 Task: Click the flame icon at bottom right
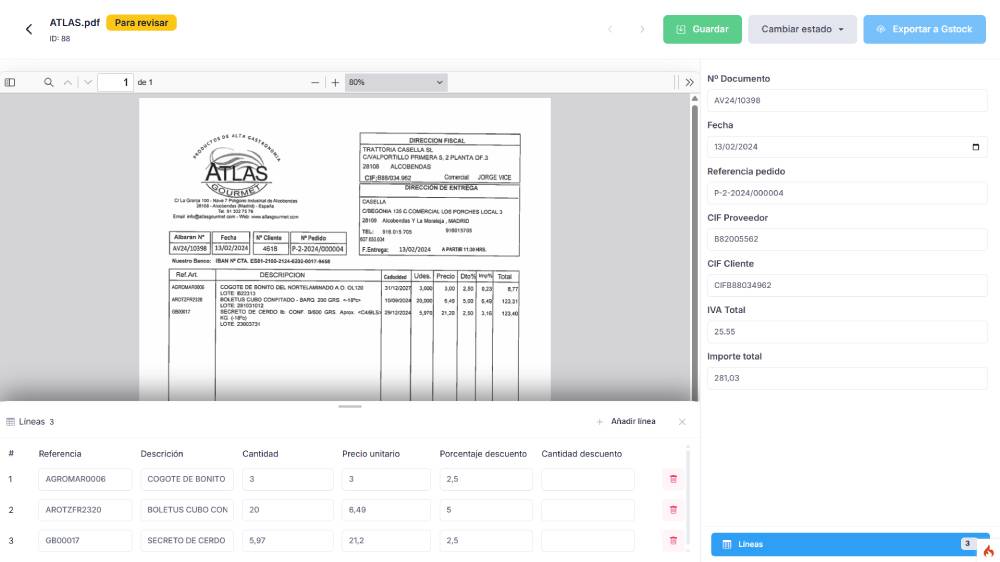point(988,551)
